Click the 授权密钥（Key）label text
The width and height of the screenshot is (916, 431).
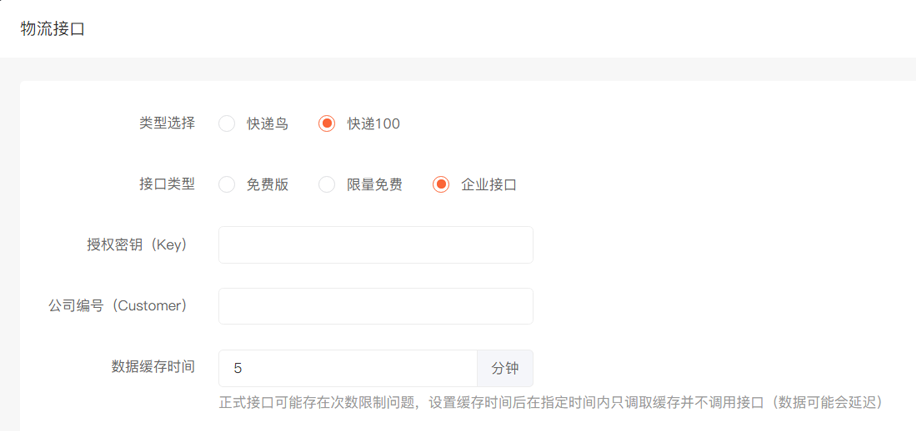(x=137, y=245)
